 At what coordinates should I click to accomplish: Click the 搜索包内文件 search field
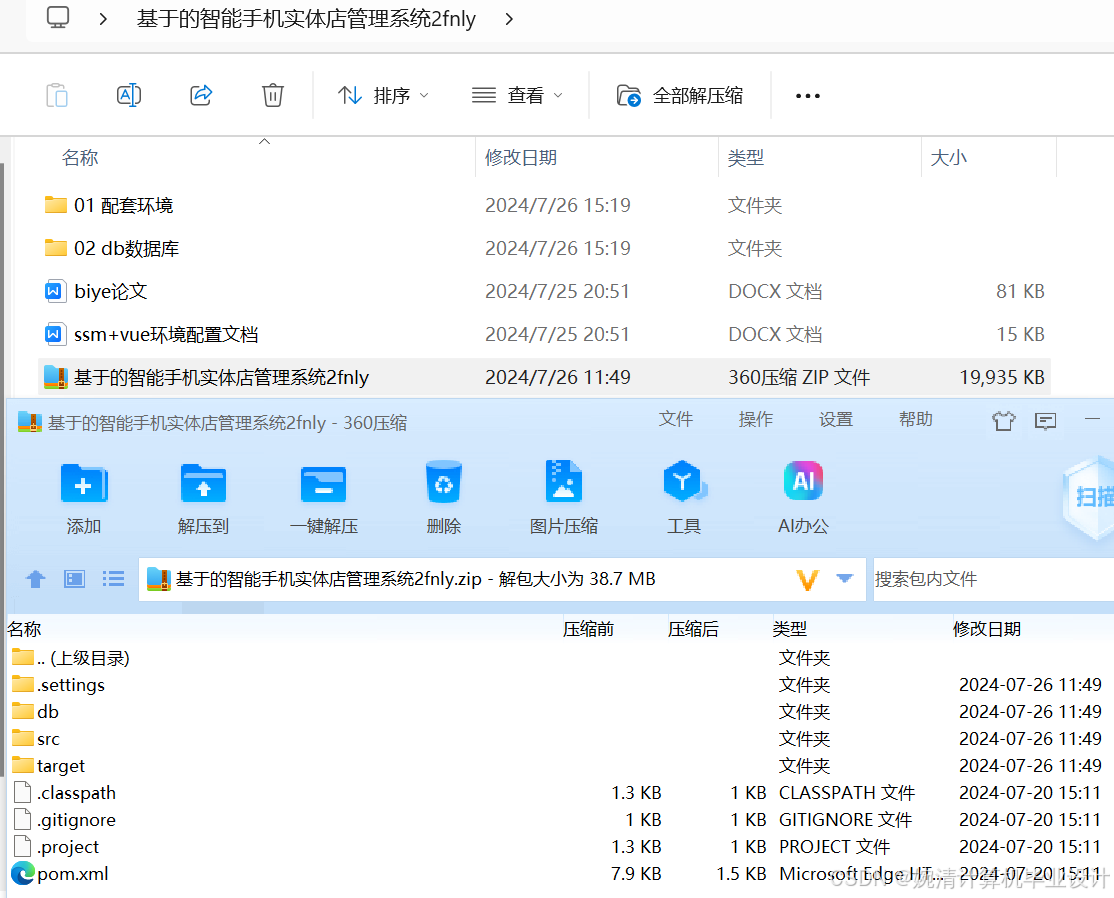point(993,579)
